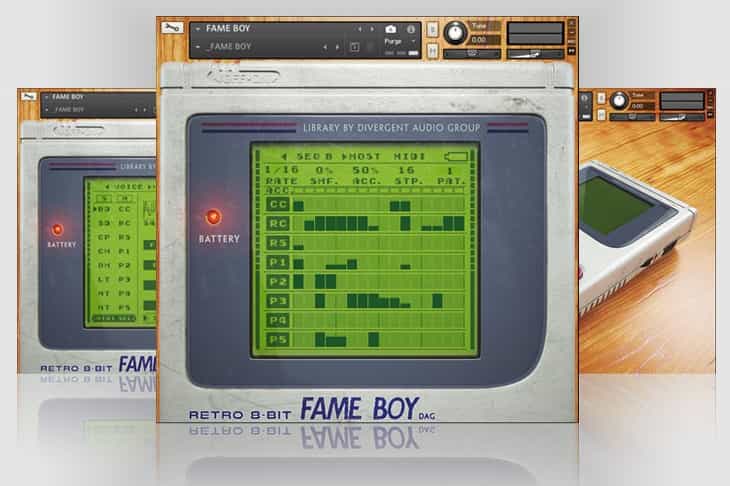730x486 pixels.
Task: Select the P4 sequencer row label
Action: (278, 320)
